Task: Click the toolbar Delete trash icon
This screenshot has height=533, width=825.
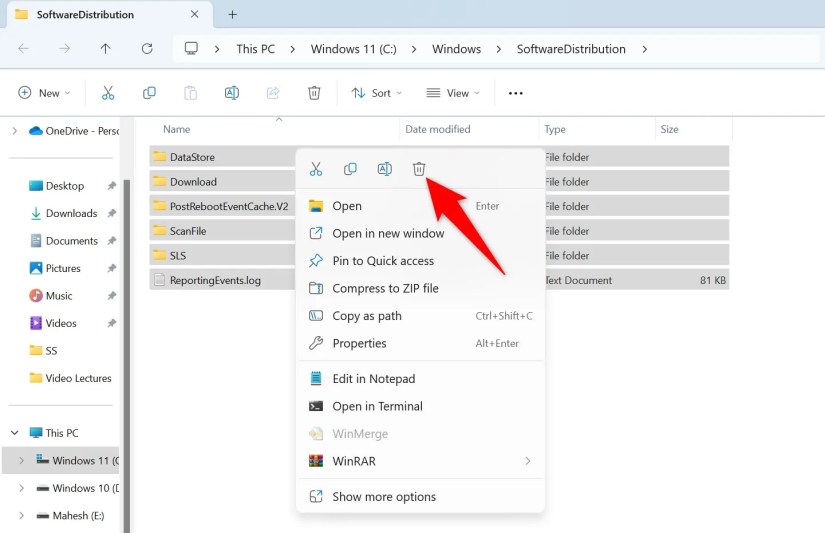Action: coord(314,93)
